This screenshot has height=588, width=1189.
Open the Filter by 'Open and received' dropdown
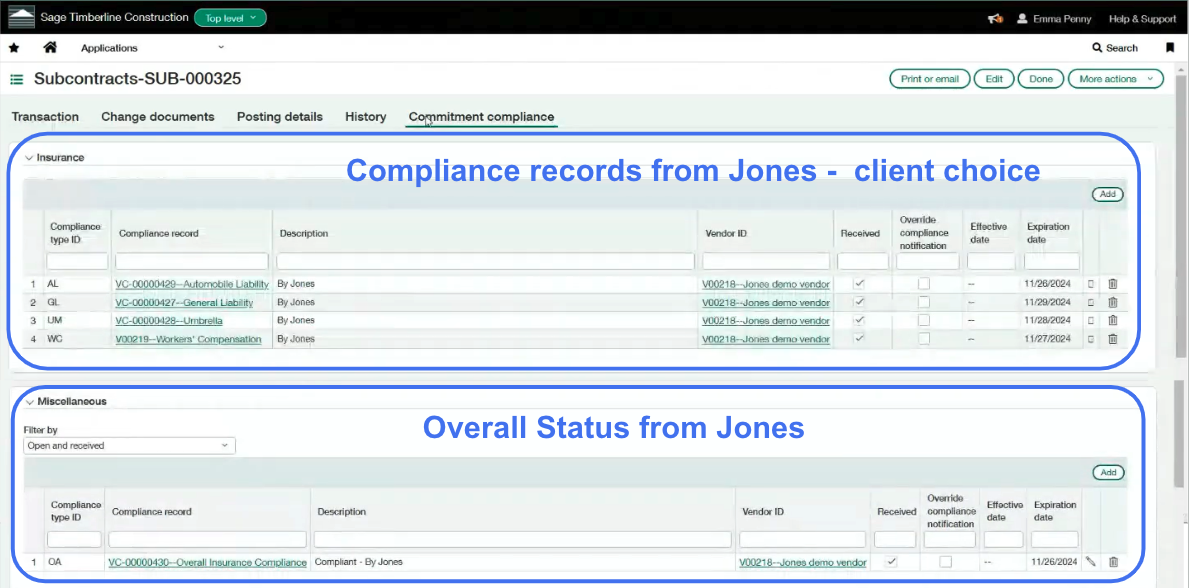click(129, 446)
